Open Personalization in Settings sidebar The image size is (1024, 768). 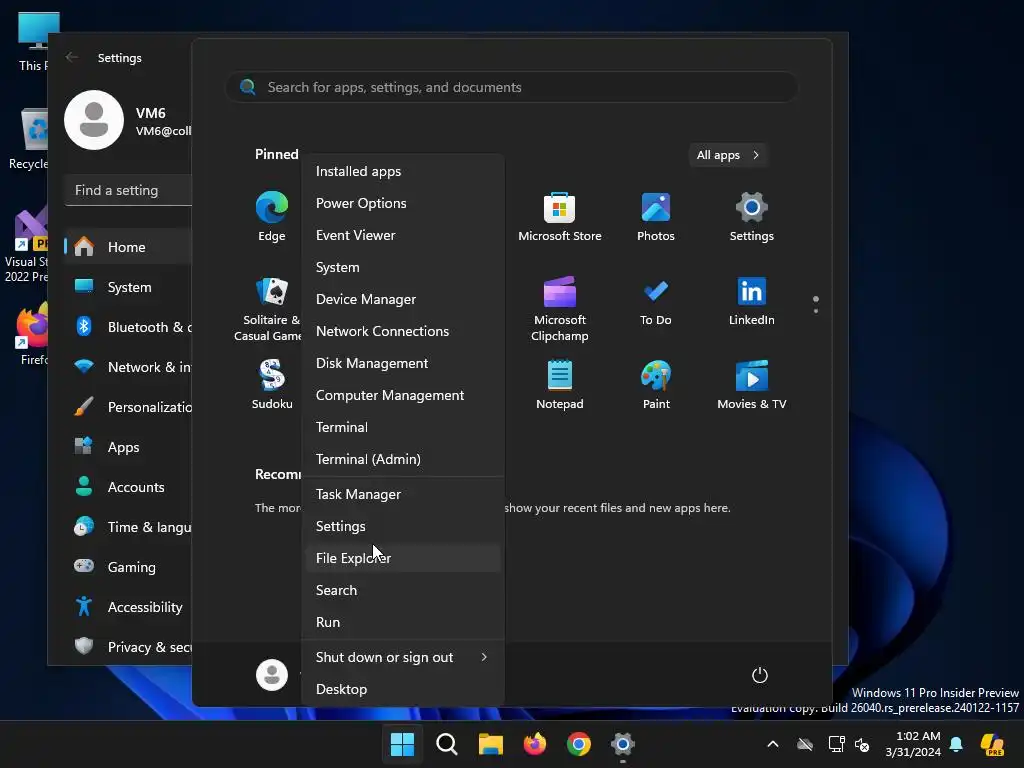click(128, 407)
